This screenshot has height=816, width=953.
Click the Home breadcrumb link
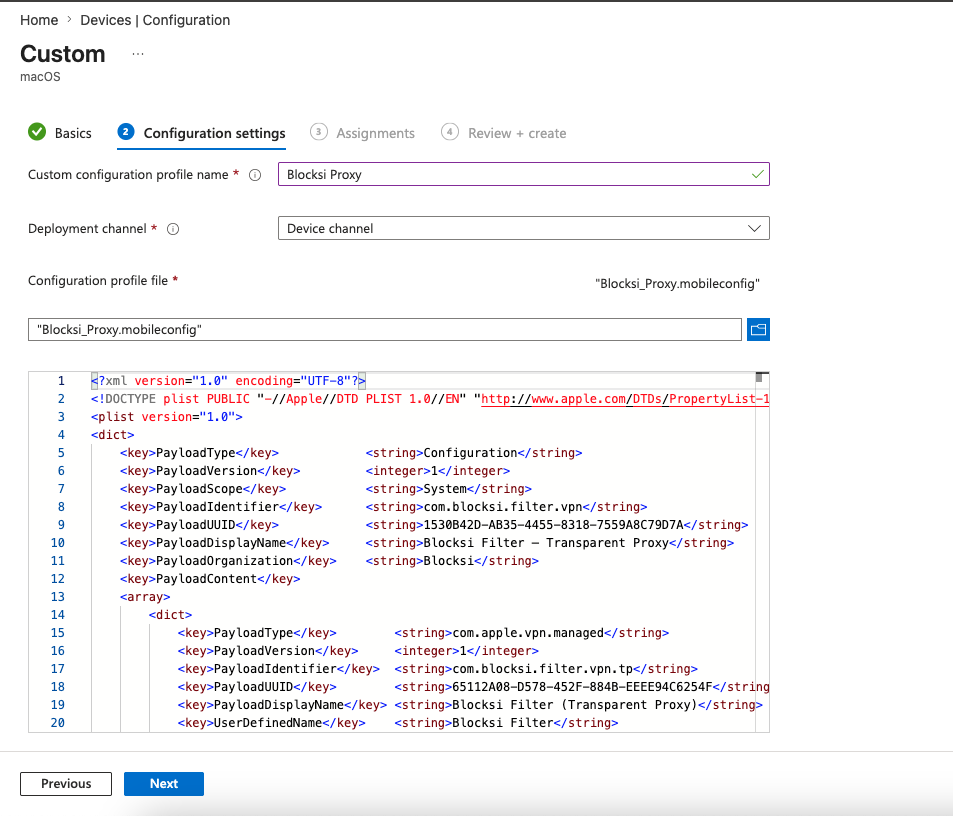click(x=39, y=20)
